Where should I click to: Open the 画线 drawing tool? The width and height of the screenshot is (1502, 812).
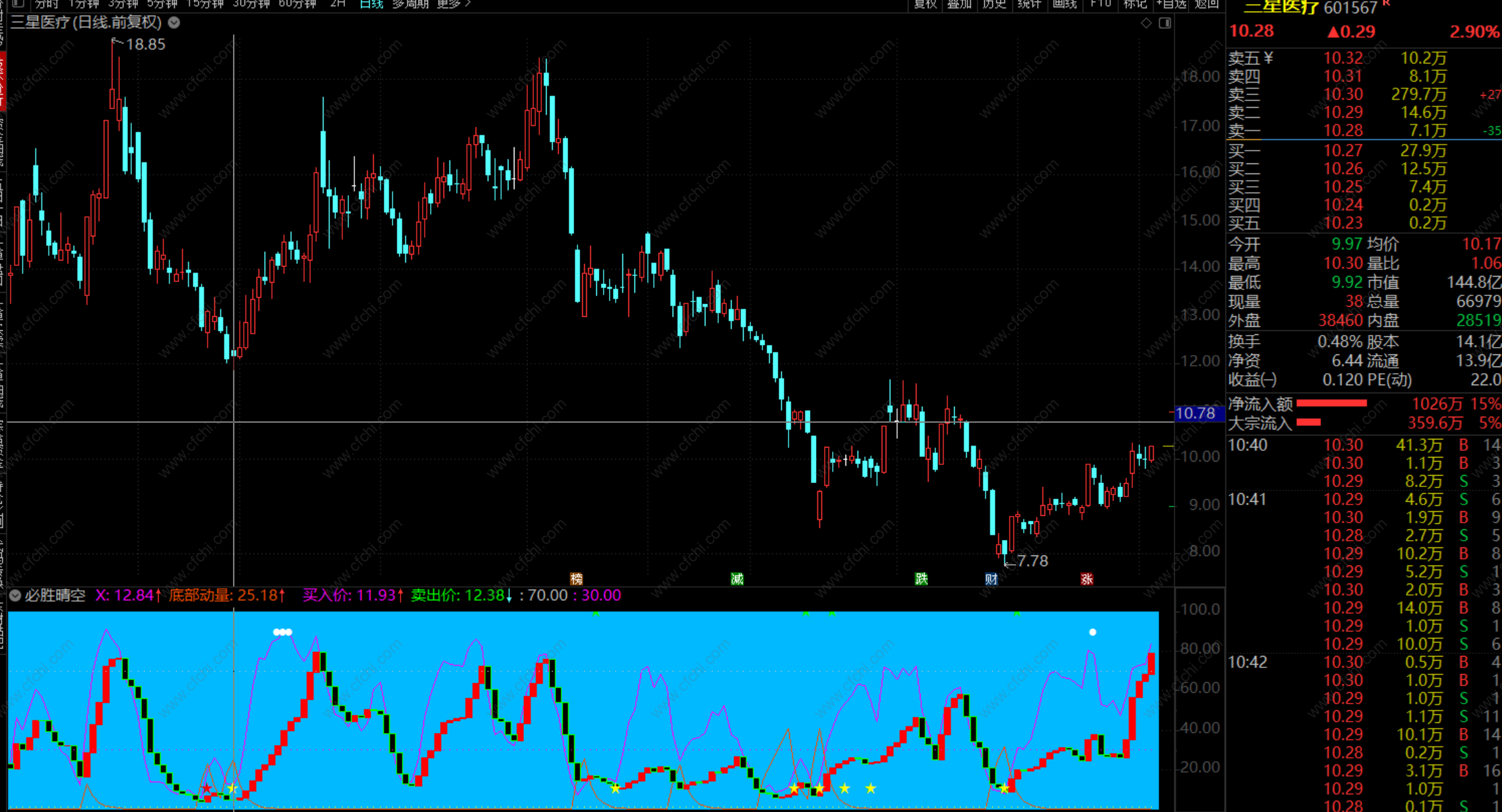(1065, 4)
